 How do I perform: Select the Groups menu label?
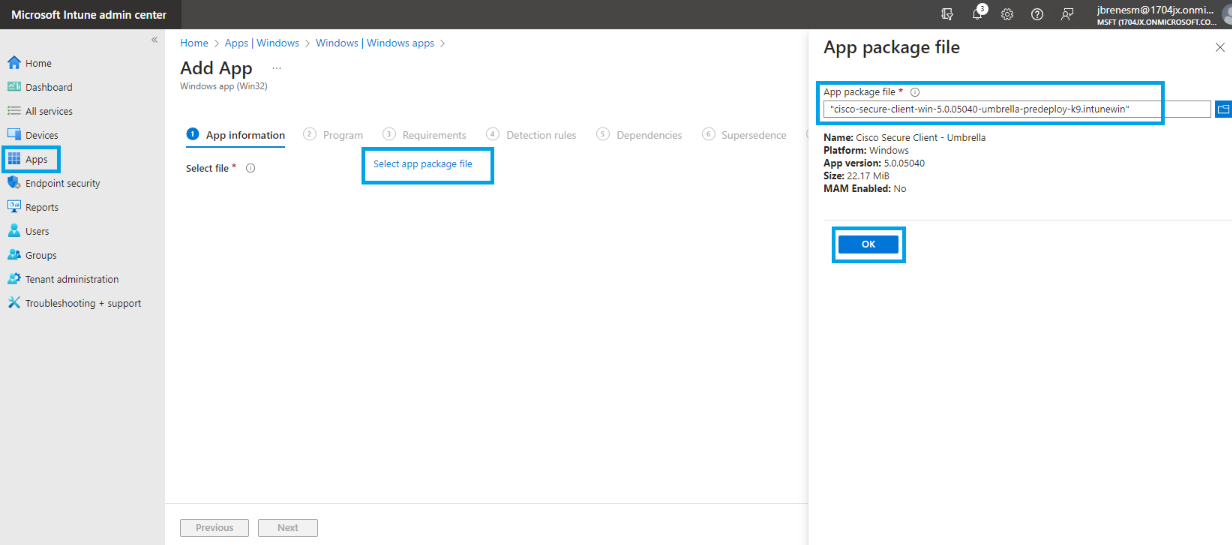[41, 255]
